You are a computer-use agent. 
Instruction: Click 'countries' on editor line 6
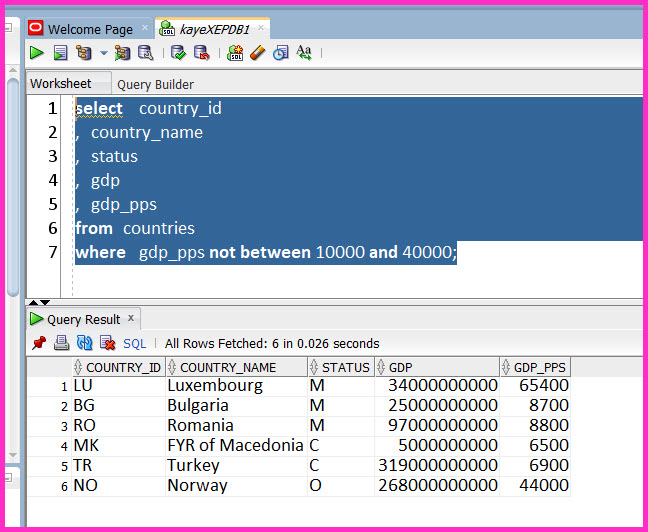pos(159,228)
